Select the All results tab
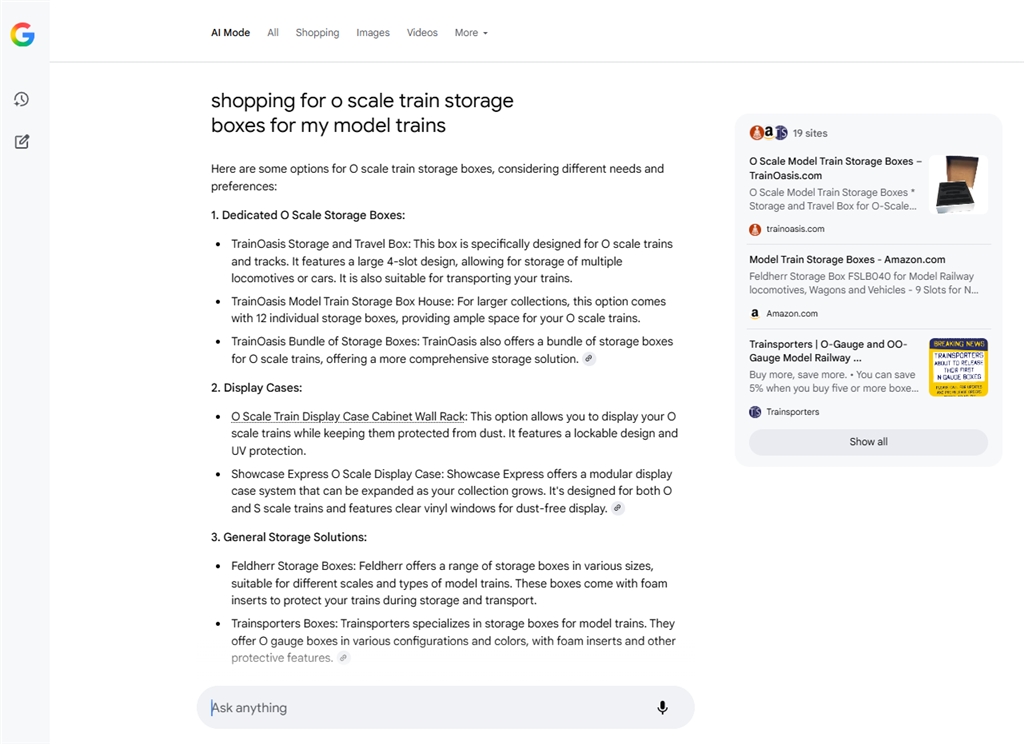The image size is (1024, 744). [x=273, y=33]
